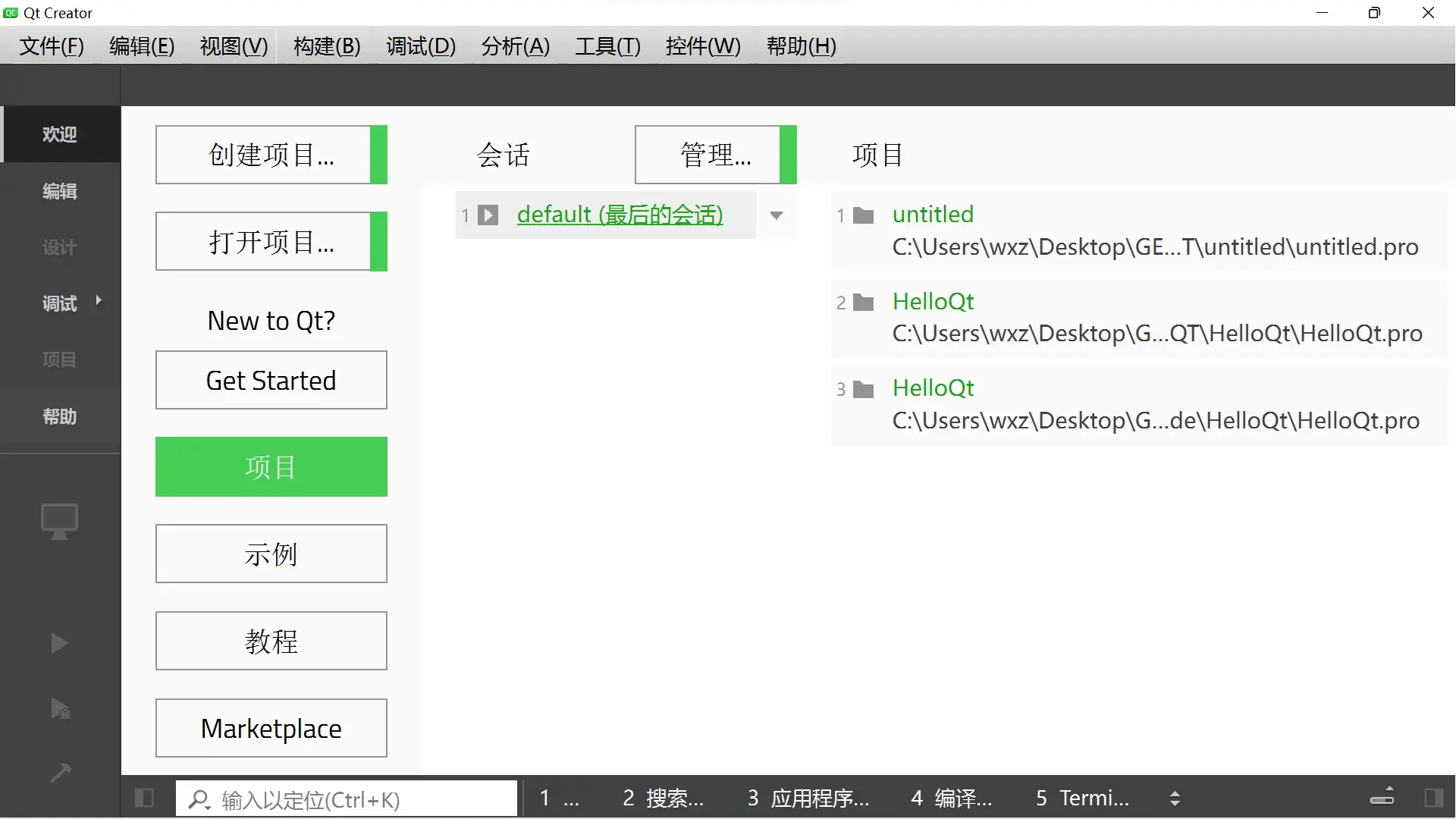Image resolution: width=1456 pixels, height=819 pixels.
Task: Click the Manage sessions (管理) button
Action: pos(716,155)
